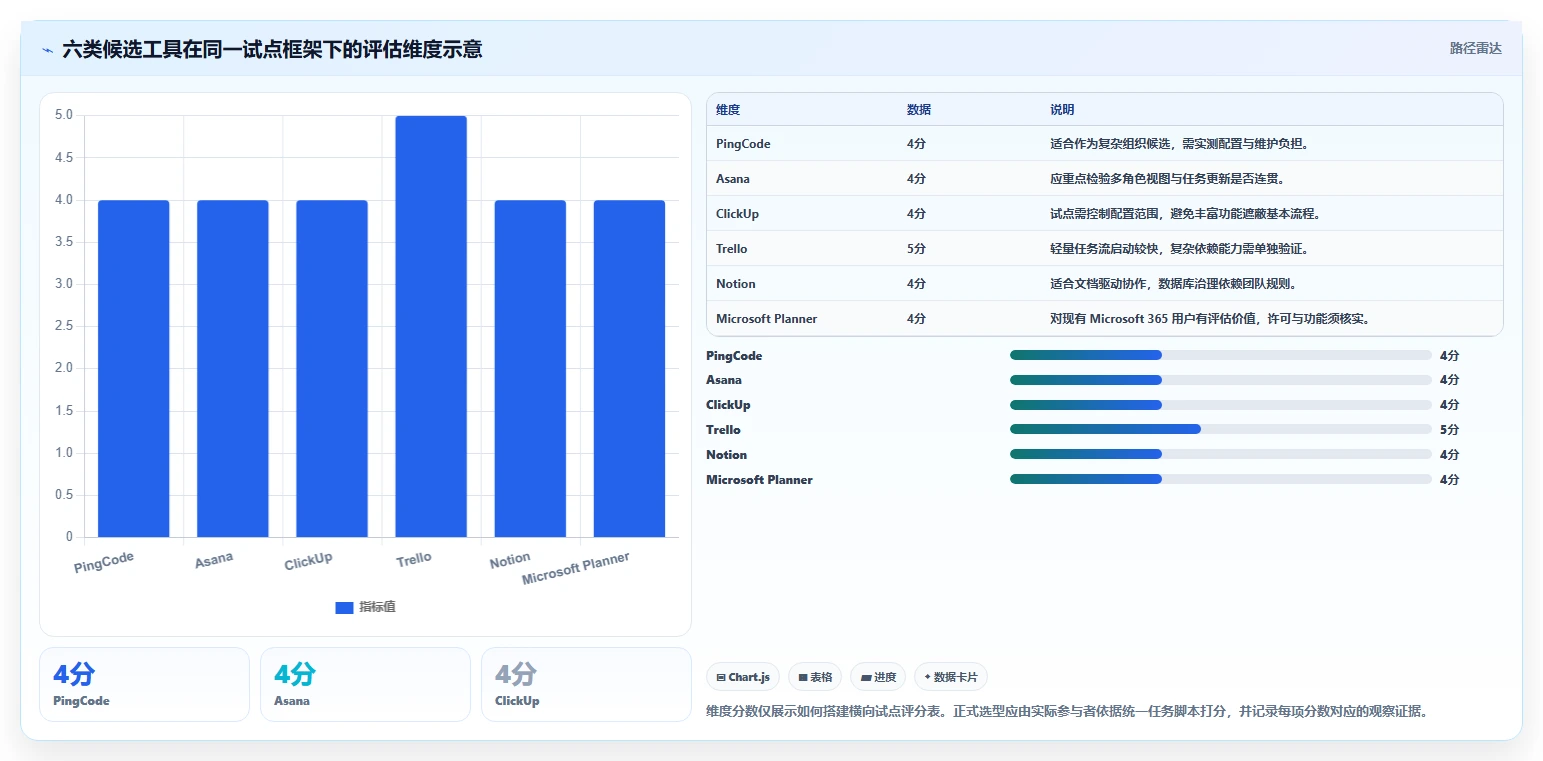Click the 表格 chip
The image size is (1543, 761).
pyautogui.click(x=815, y=677)
